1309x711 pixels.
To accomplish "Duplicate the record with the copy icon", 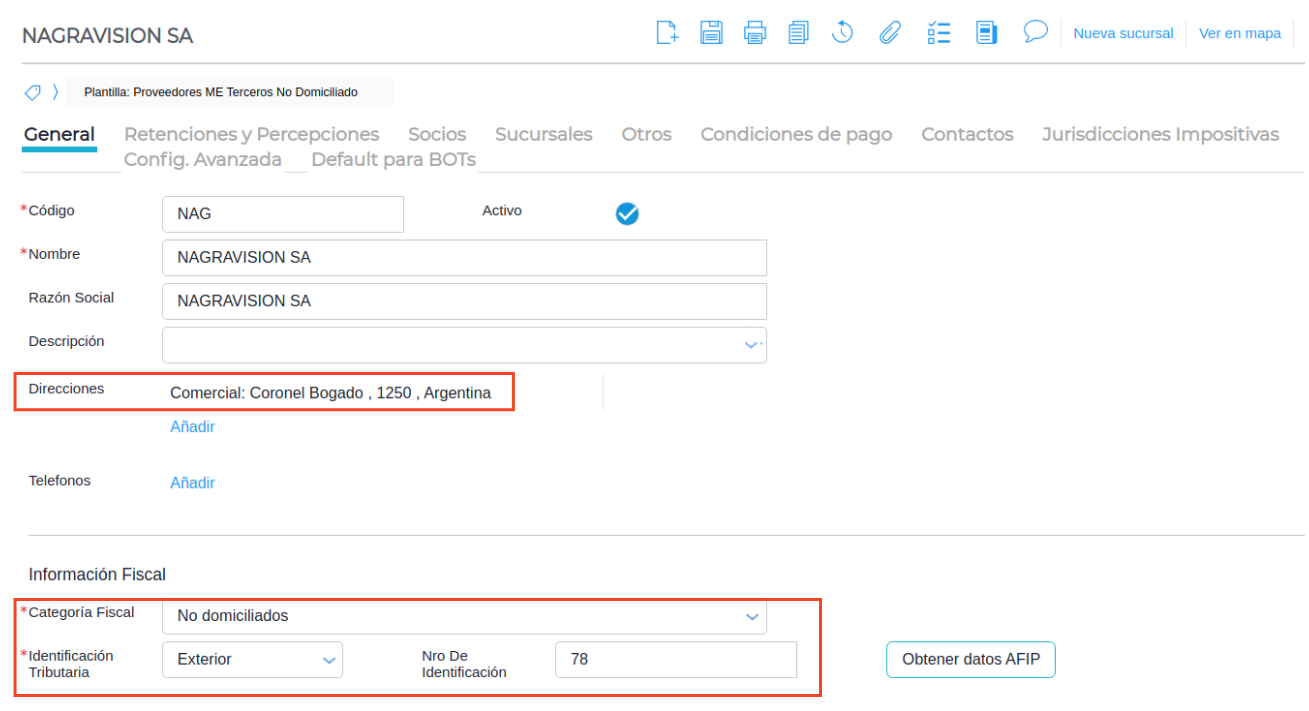I will [798, 33].
